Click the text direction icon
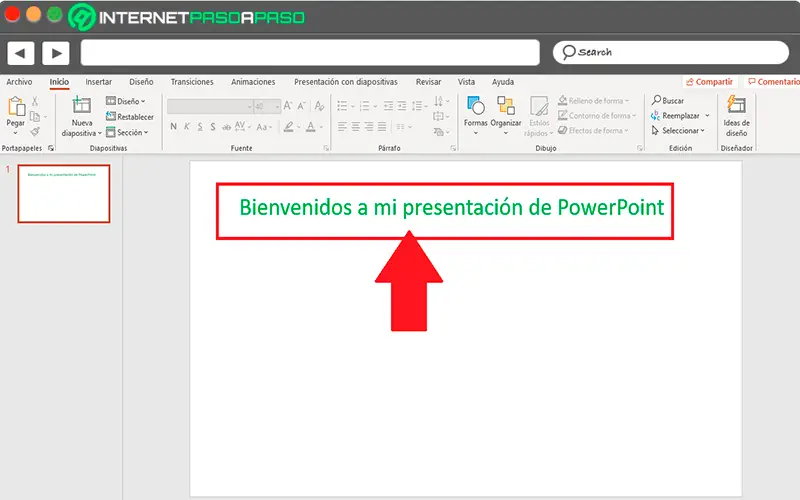The image size is (800, 500). point(439,101)
